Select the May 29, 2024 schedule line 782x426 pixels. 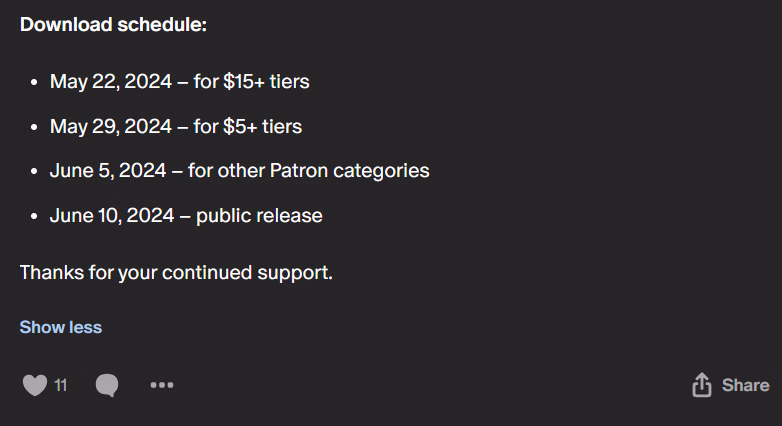coord(176,126)
